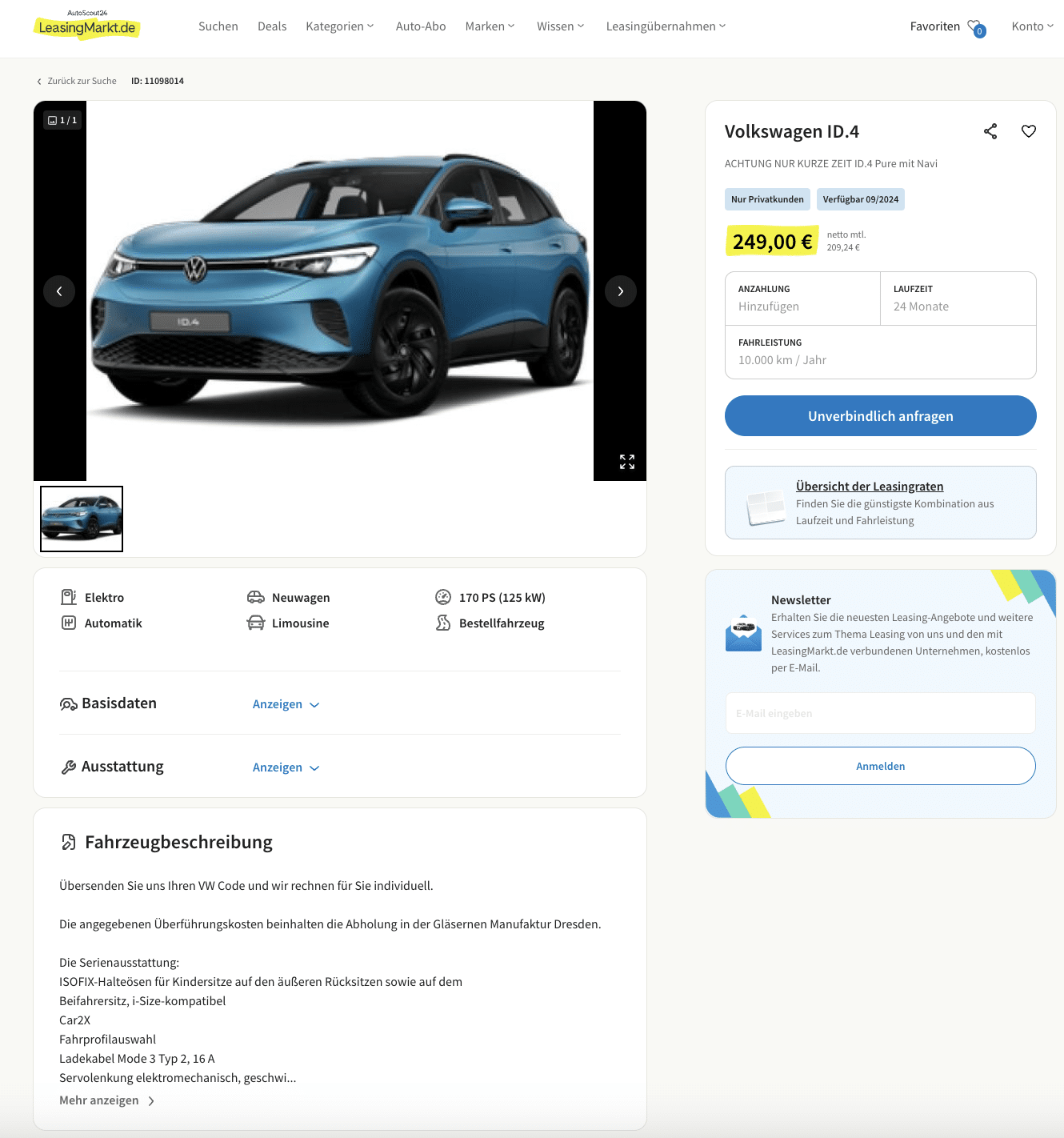1064x1138 pixels.
Task: Click the LeasingMarkt.de logo
Action: [87, 26]
